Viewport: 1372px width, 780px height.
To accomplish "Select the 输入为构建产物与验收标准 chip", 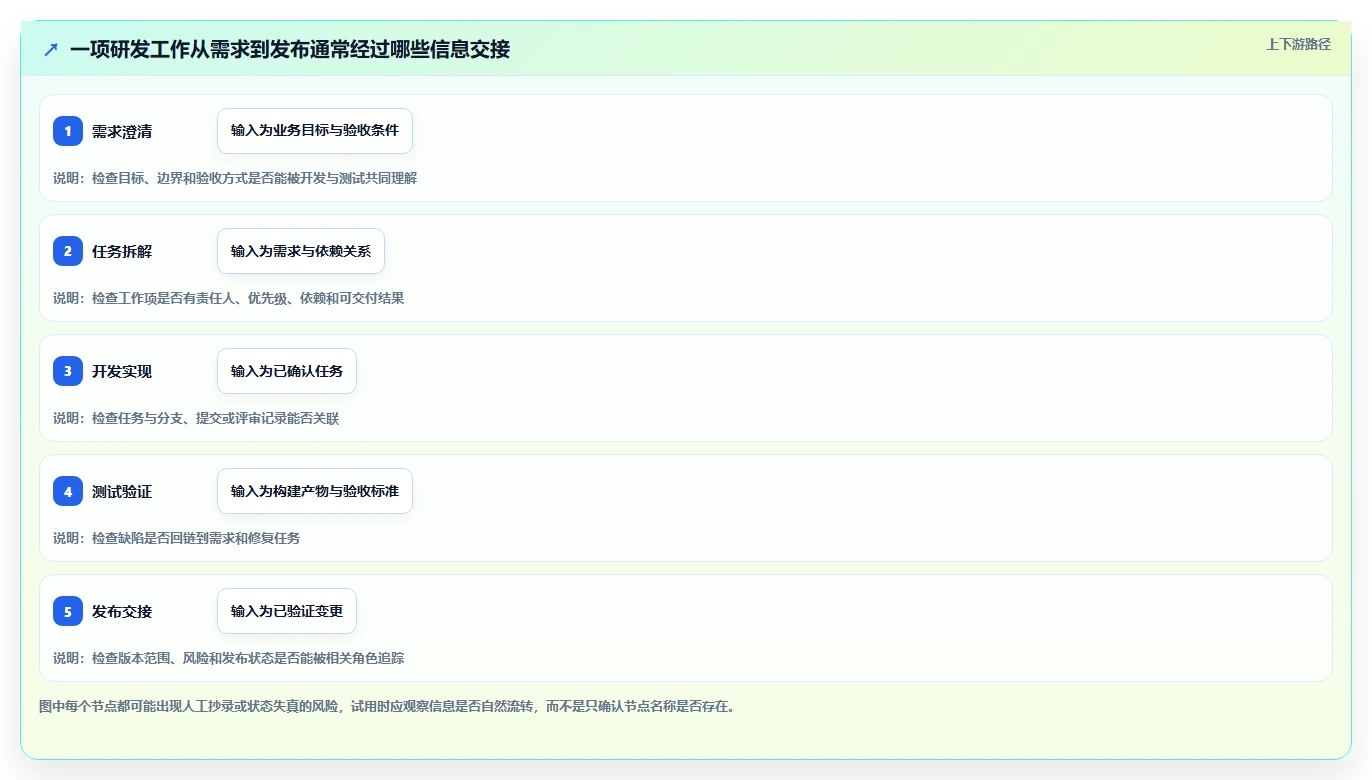I will (315, 491).
